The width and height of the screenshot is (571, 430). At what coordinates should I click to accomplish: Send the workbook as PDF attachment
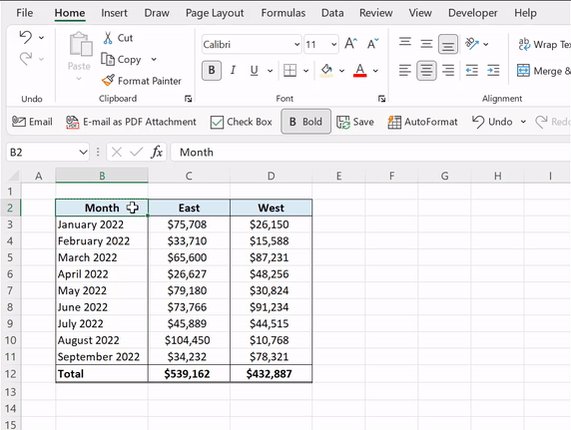point(131,122)
